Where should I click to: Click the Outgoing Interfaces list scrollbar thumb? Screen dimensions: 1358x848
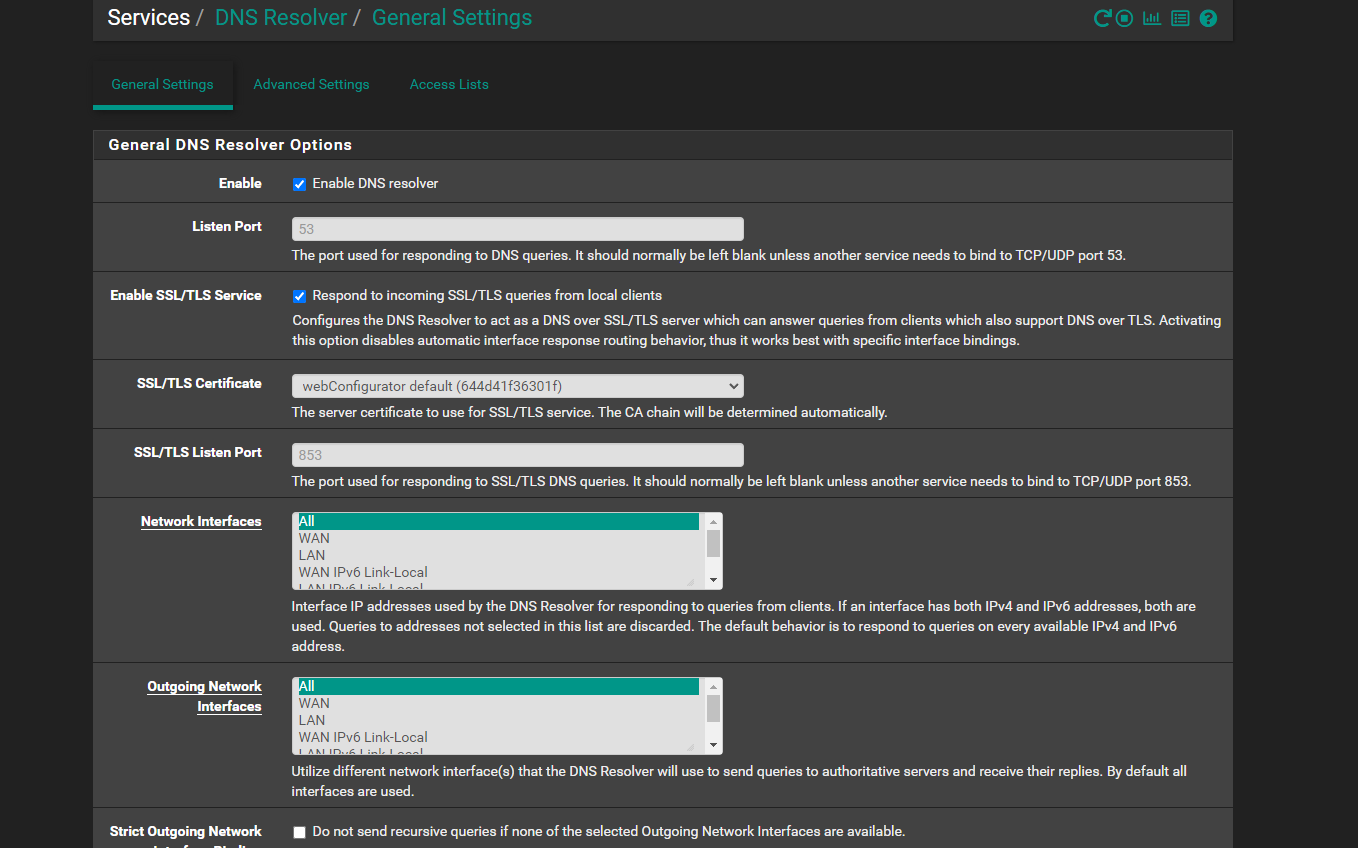tap(713, 708)
